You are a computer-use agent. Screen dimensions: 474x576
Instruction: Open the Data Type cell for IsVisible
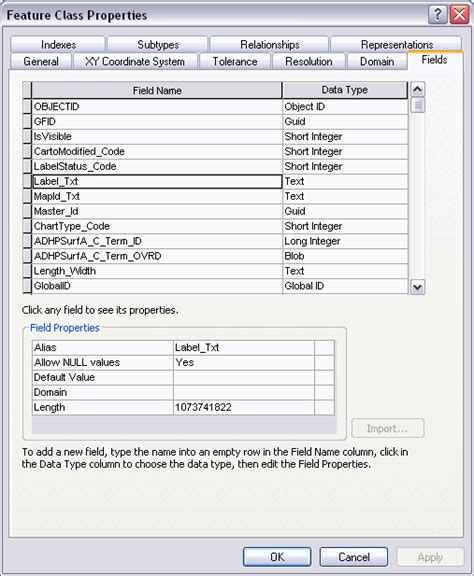click(345, 137)
